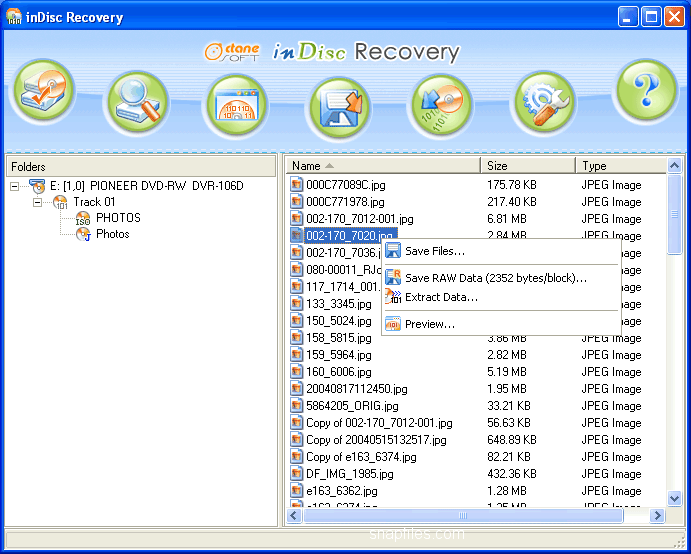Screen dimensions: 691x554
Task: Click file icon of 5864205_ORIG.jpg
Action: pyautogui.click(x=297, y=405)
